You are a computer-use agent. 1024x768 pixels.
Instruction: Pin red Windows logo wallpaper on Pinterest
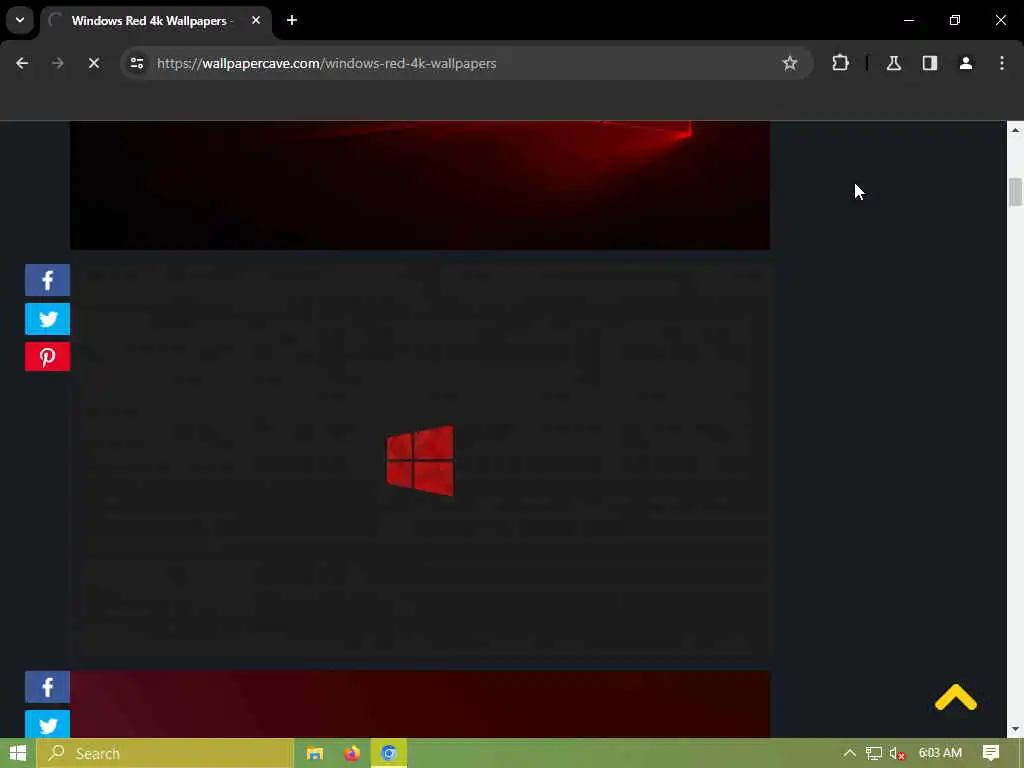tap(48, 357)
